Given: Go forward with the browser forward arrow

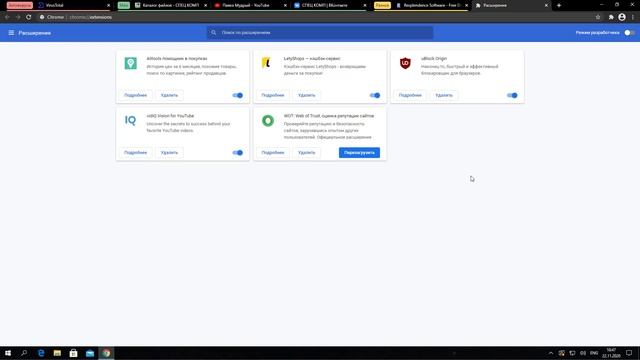Looking at the screenshot, I should coord(18,17).
